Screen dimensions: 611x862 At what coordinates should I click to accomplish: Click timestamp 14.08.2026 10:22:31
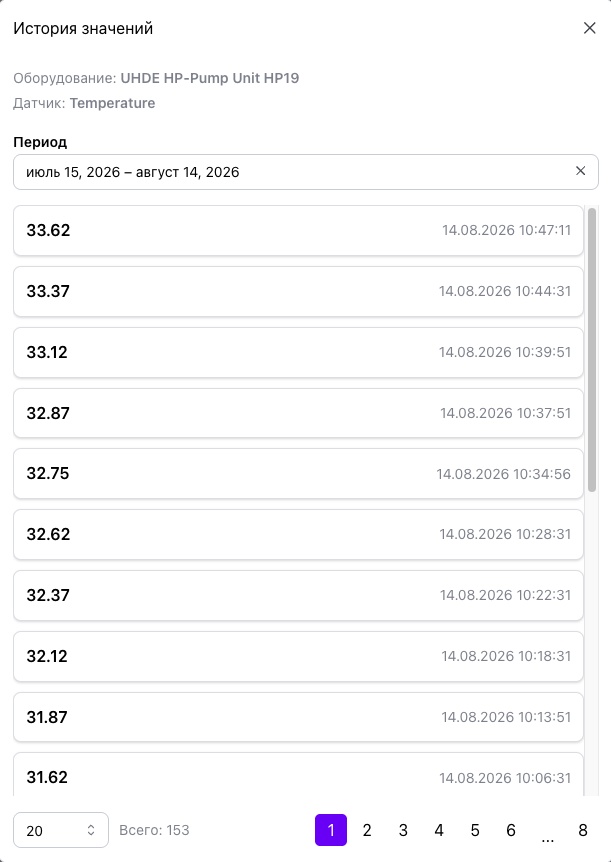click(505, 595)
